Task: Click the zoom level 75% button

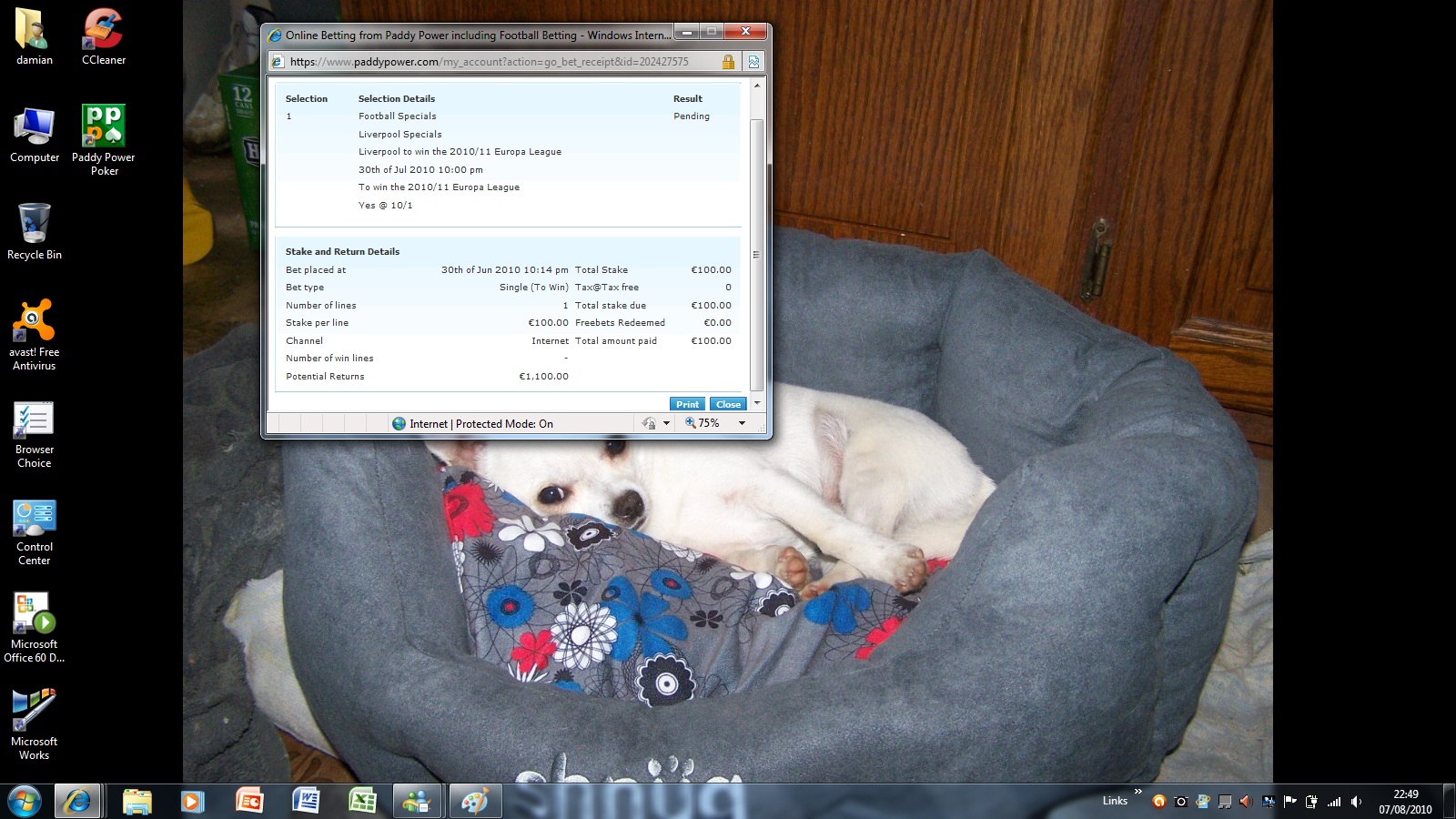Action: pos(703,423)
